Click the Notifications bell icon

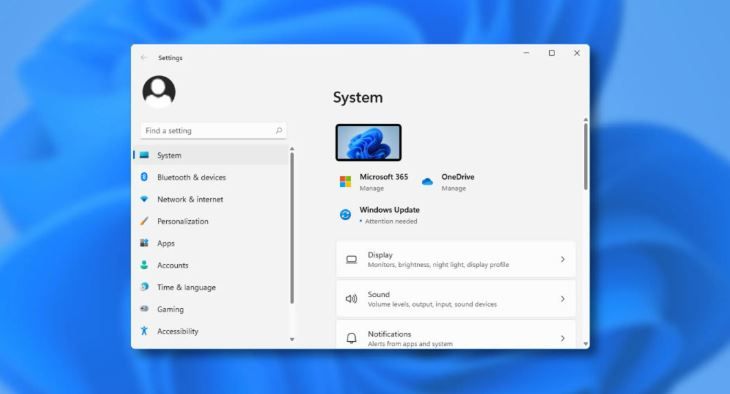click(x=351, y=338)
